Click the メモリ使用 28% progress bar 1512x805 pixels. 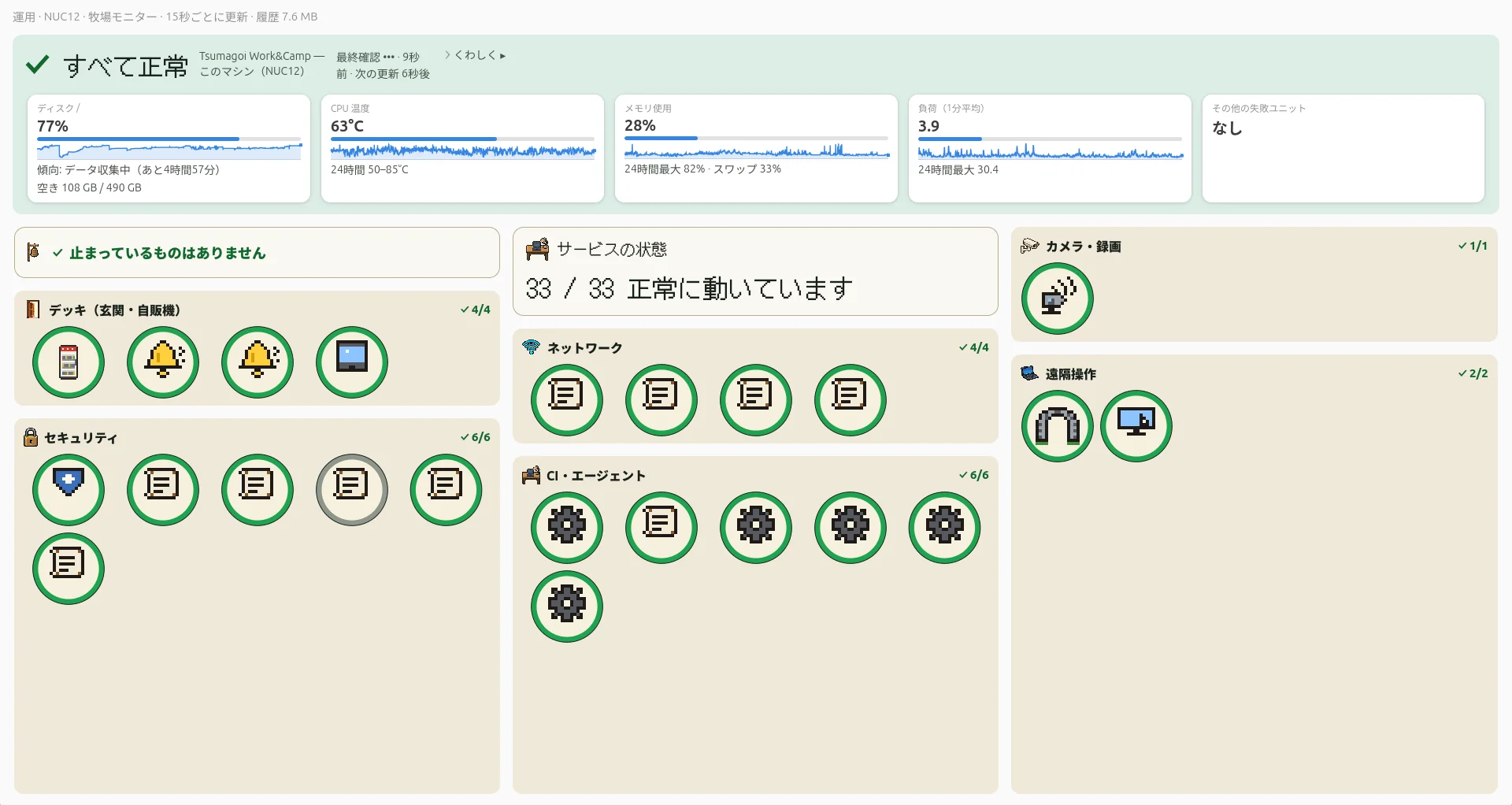pyautogui.click(x=756, y=139)
